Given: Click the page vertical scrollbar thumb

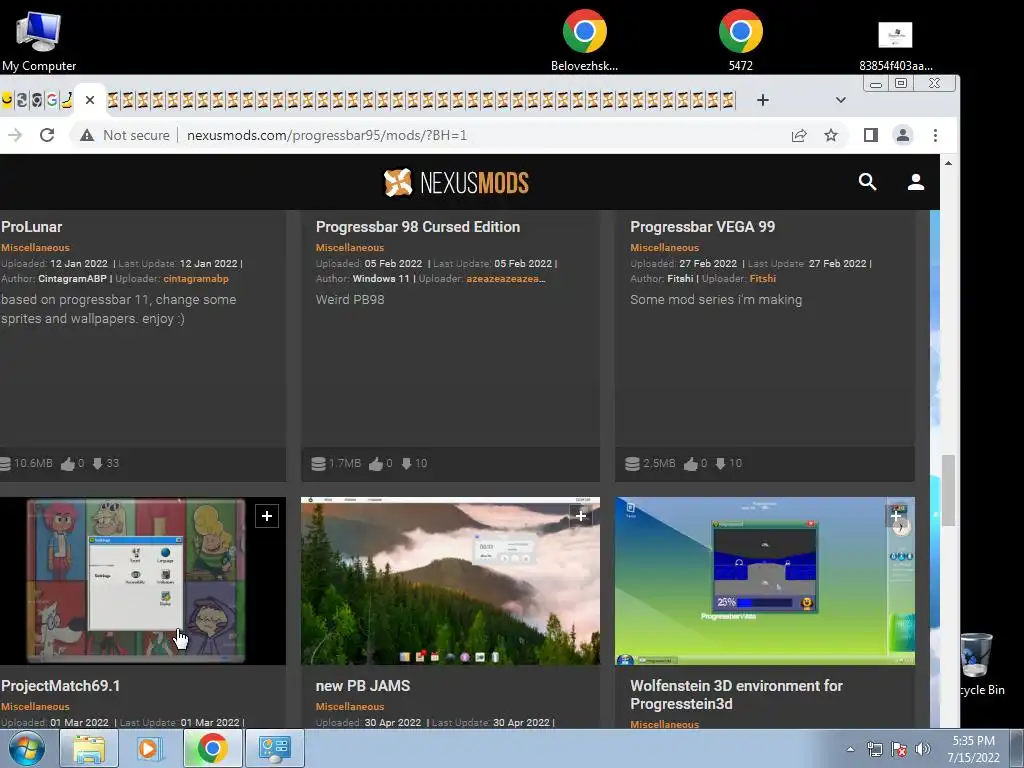Looking at the screenshot, I should pyautogui.click(x=948, y=490).
